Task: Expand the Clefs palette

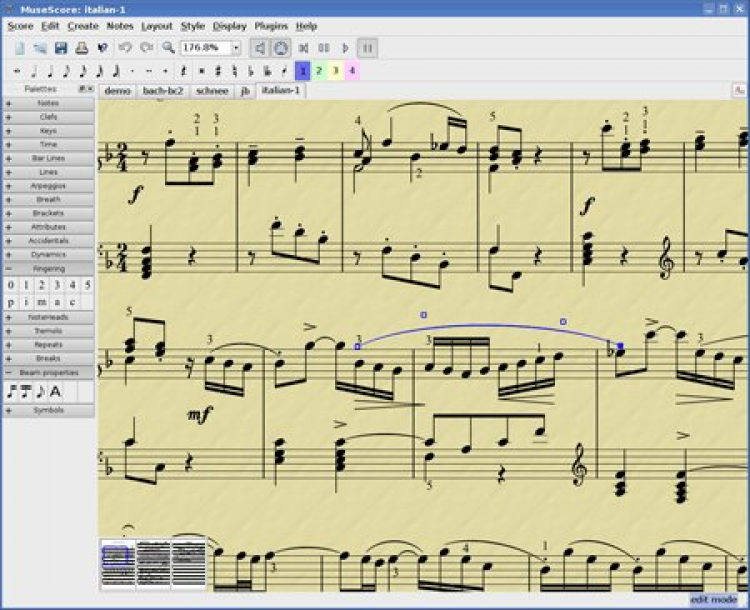Action: click(x=48, y=117)
